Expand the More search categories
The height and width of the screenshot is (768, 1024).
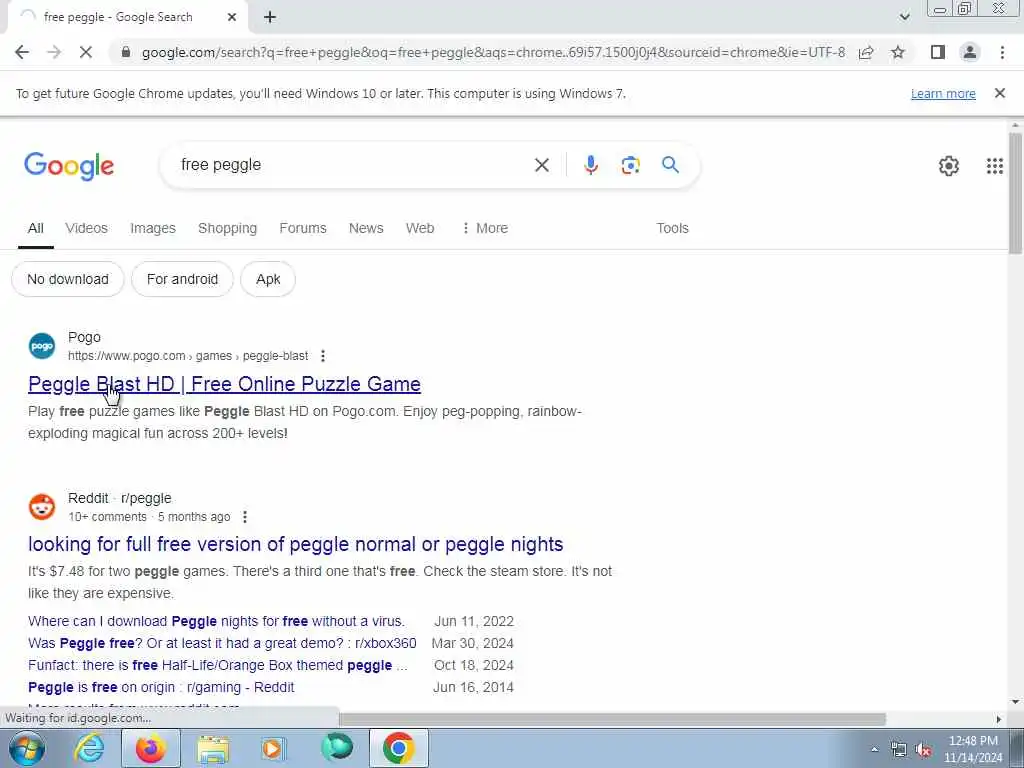pyautogui.click(x=485, y=228)
